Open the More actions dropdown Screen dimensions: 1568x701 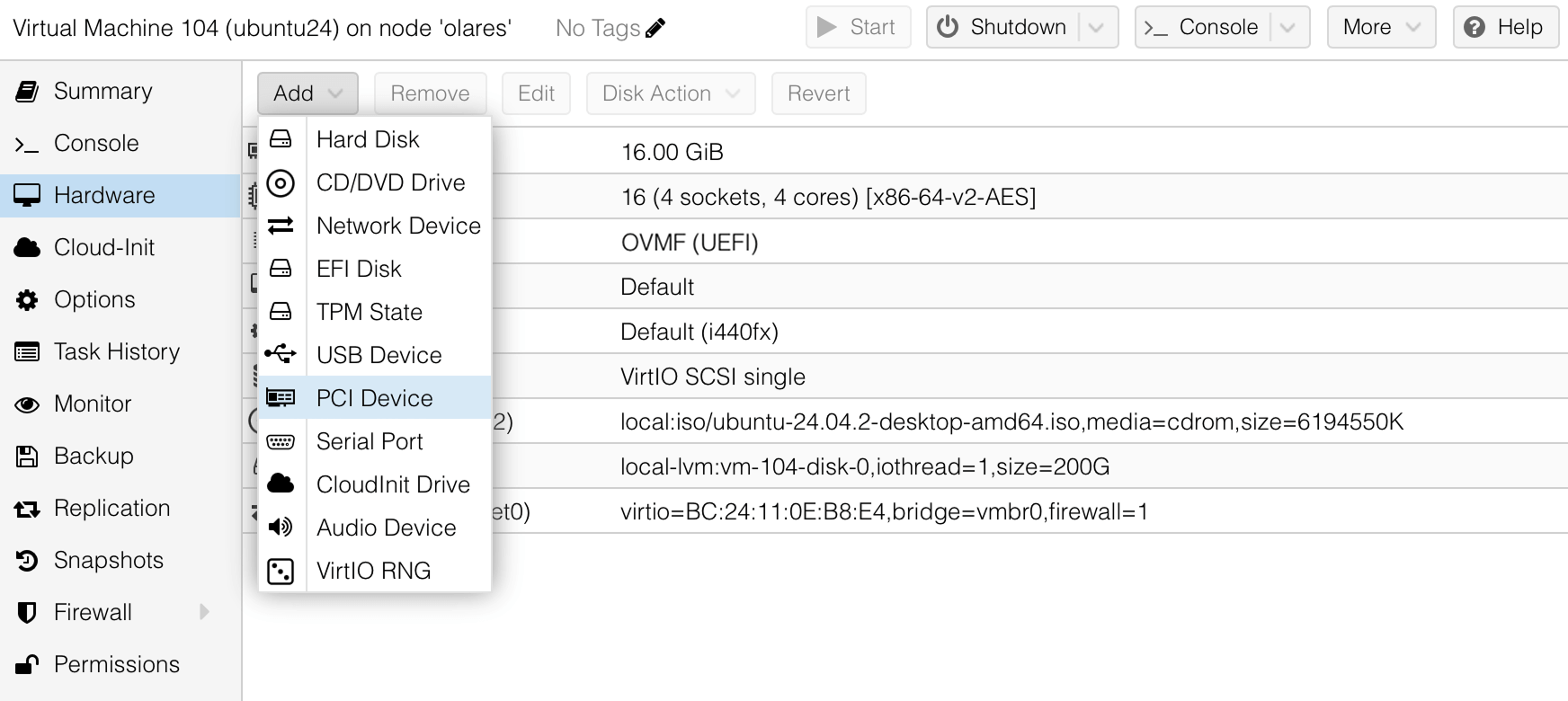click(x=1380, y=28)
